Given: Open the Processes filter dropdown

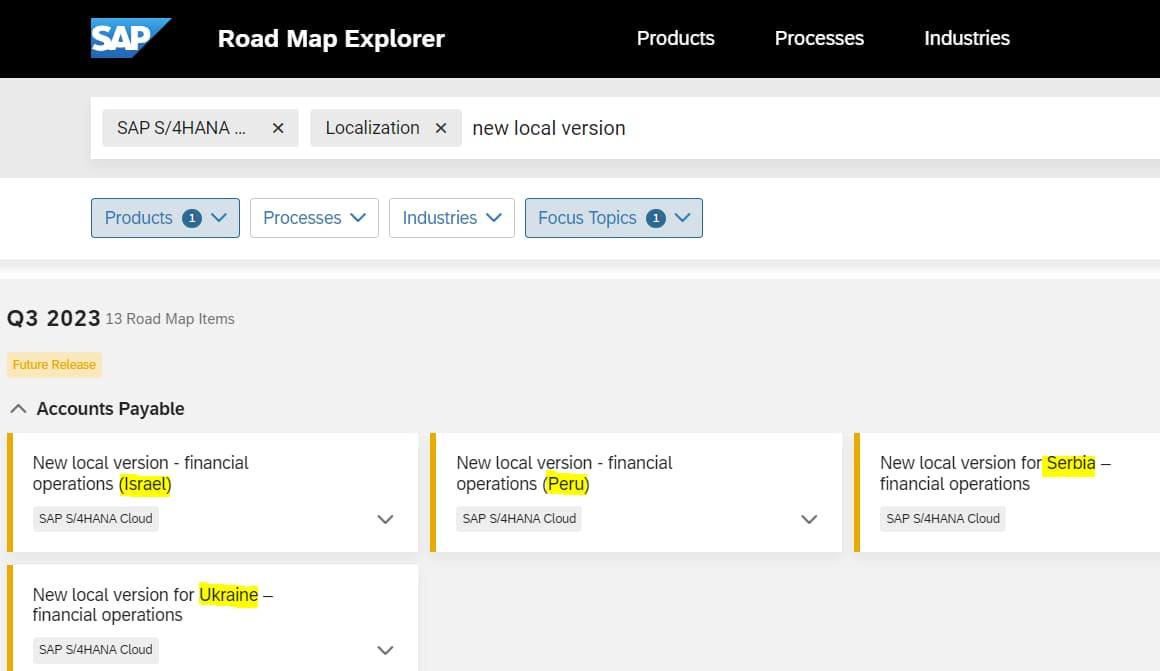Looking at the screenshot, I should pyautogui.click(x=314, y=218).
